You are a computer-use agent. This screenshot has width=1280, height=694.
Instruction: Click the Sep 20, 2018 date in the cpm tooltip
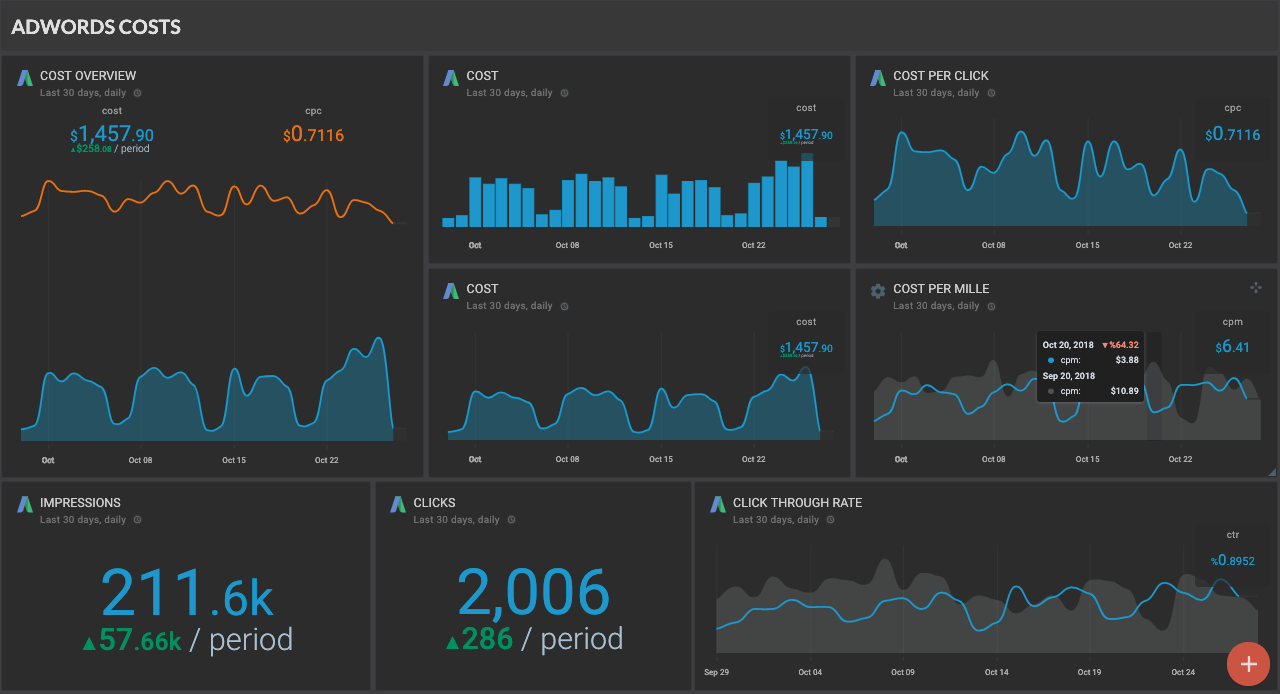1068,376
